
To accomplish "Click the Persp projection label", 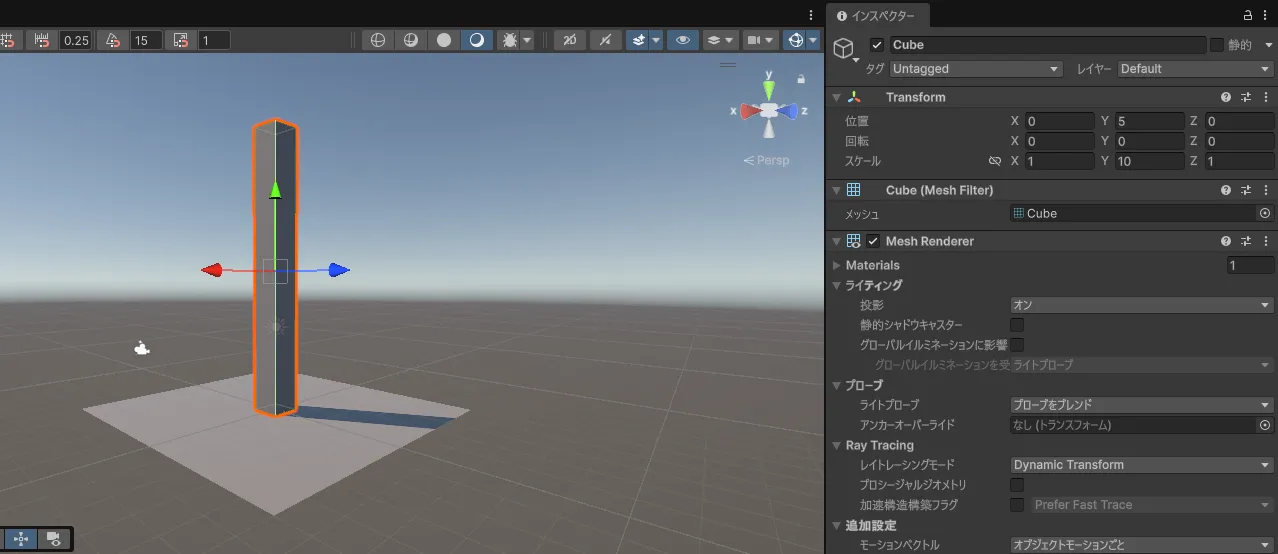I will coord(766,160).
